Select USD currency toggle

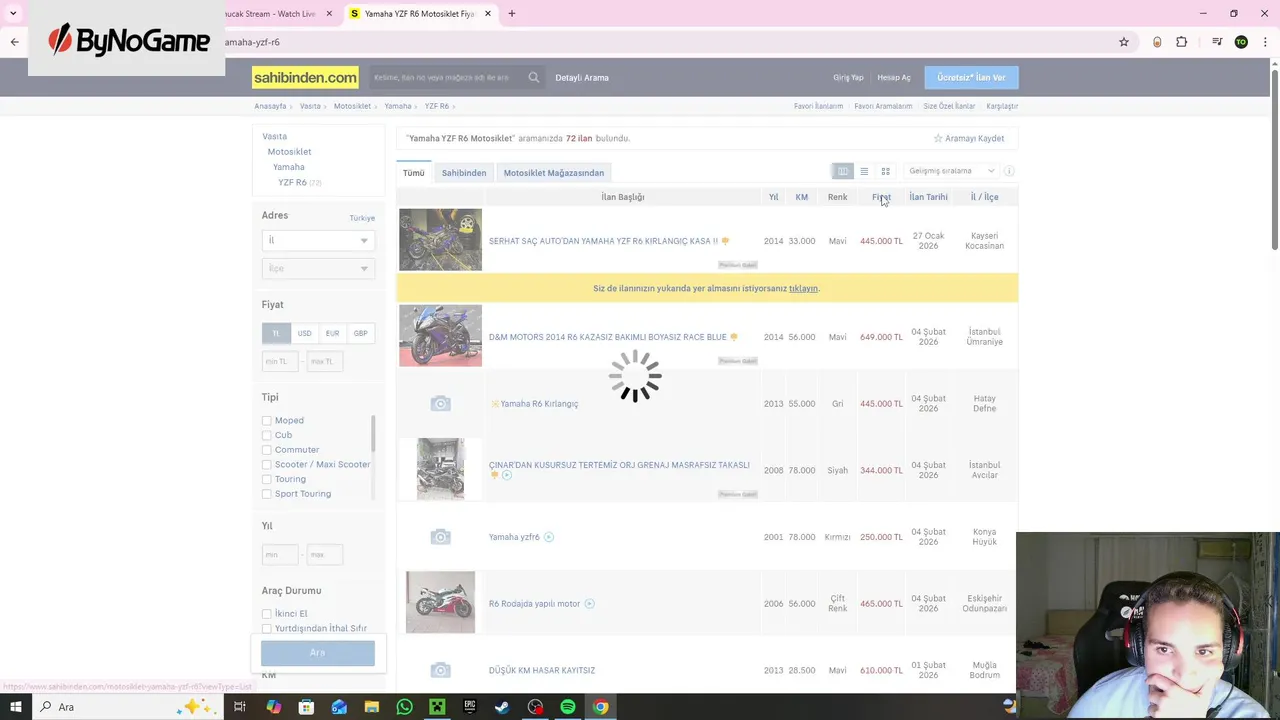coord(304,333)
